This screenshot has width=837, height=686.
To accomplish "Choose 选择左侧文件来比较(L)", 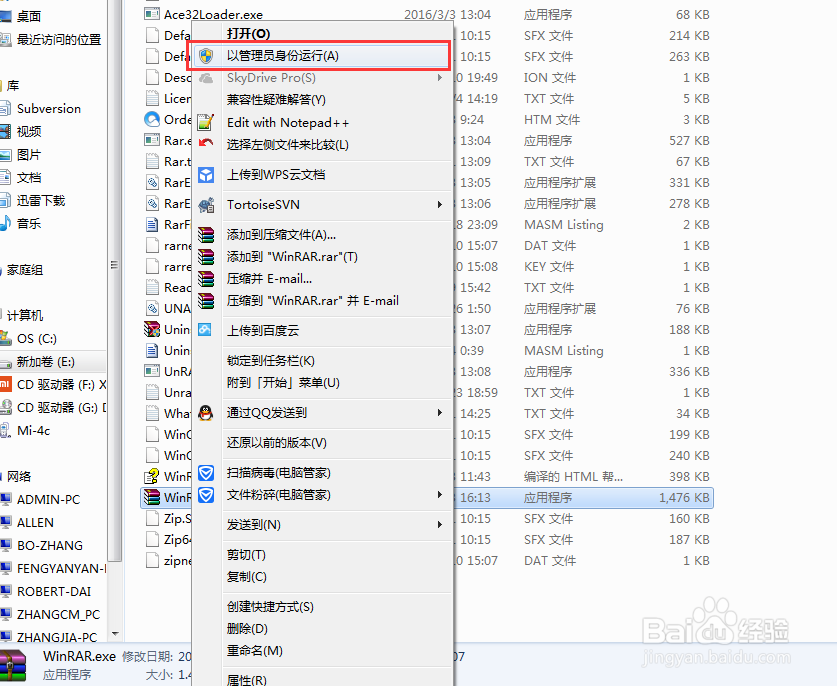I will [288, 145].
